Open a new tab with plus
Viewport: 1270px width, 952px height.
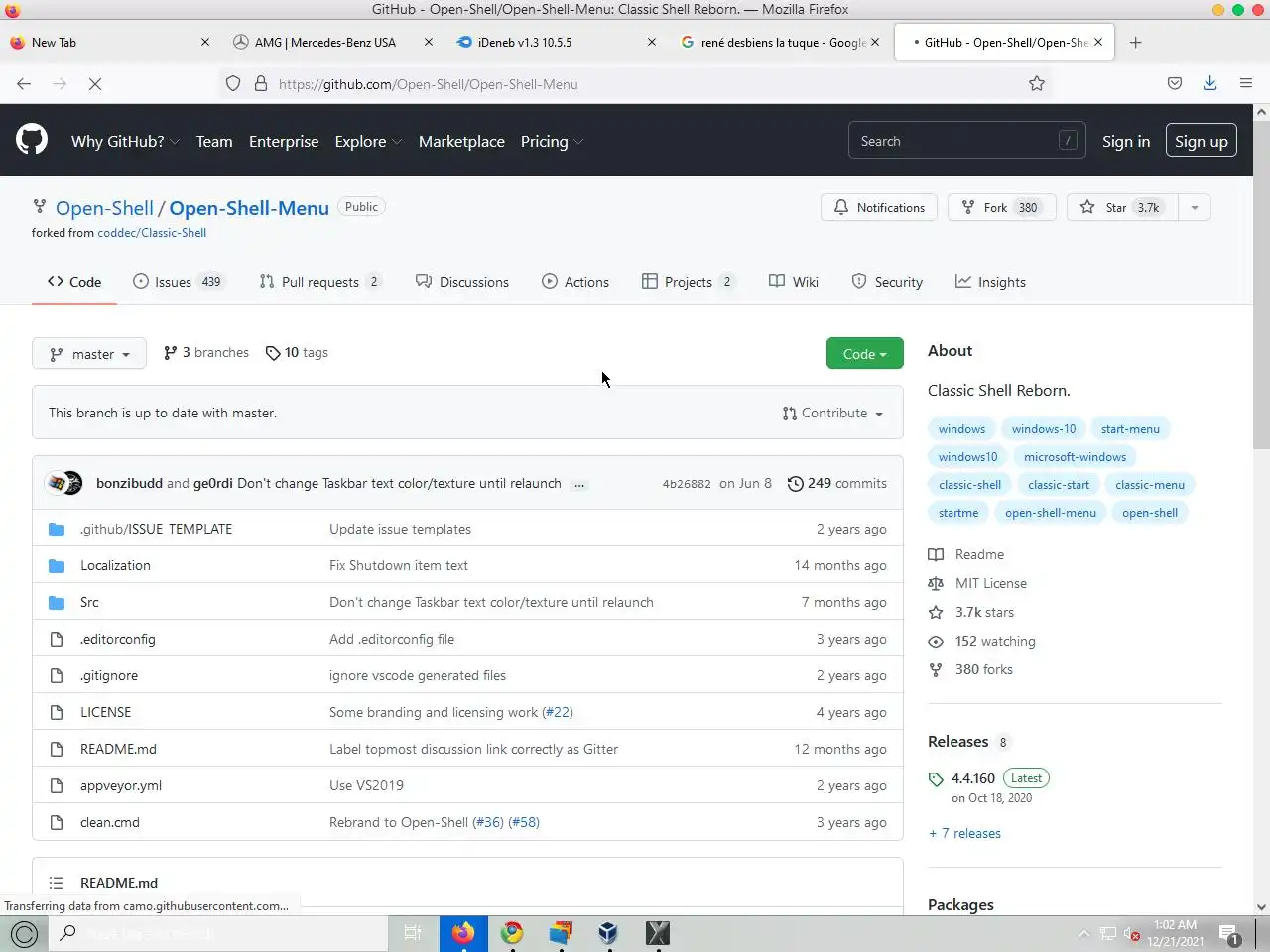click(1136, 43)
